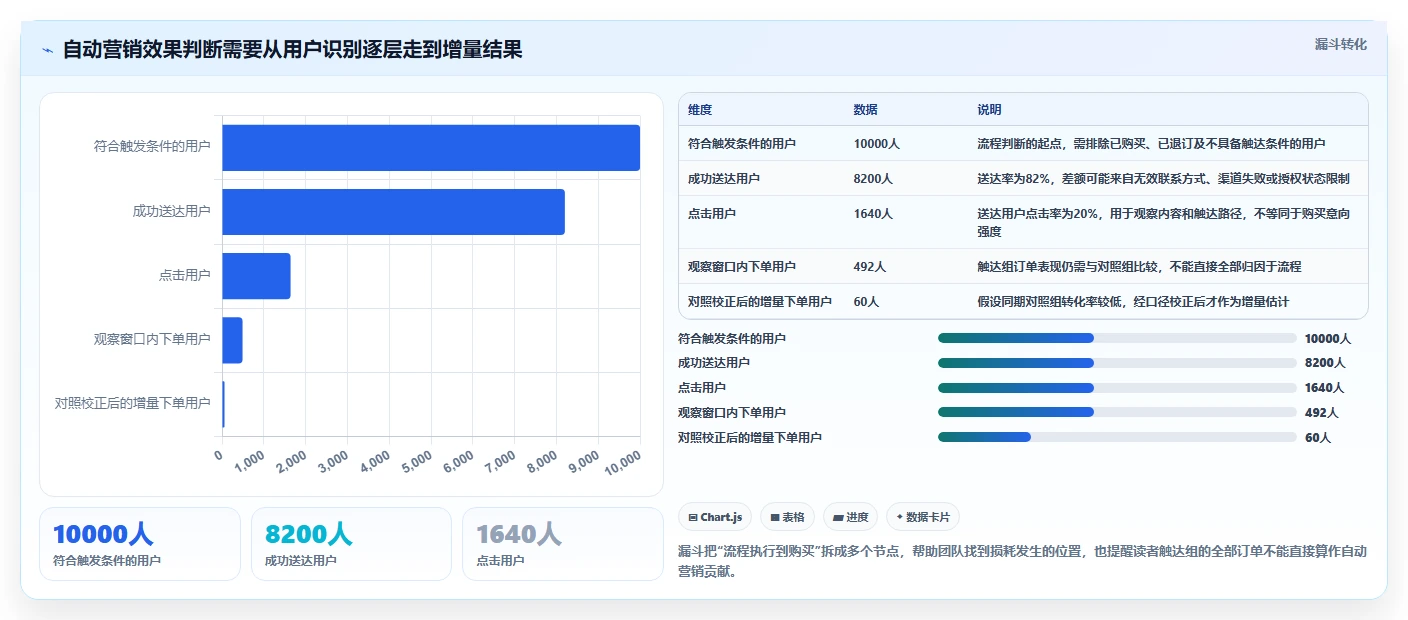Click the 1640人 progress bar for 点击用户

point(1117,388)
